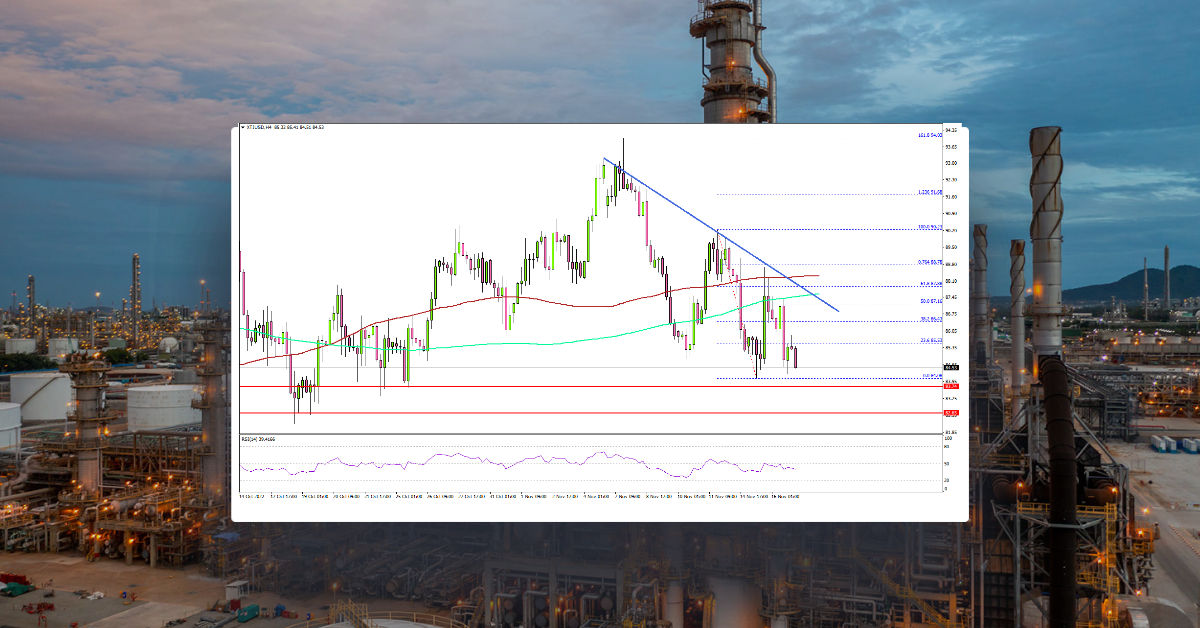Open the RSI(14) indicator settings

tap(252, 437)
